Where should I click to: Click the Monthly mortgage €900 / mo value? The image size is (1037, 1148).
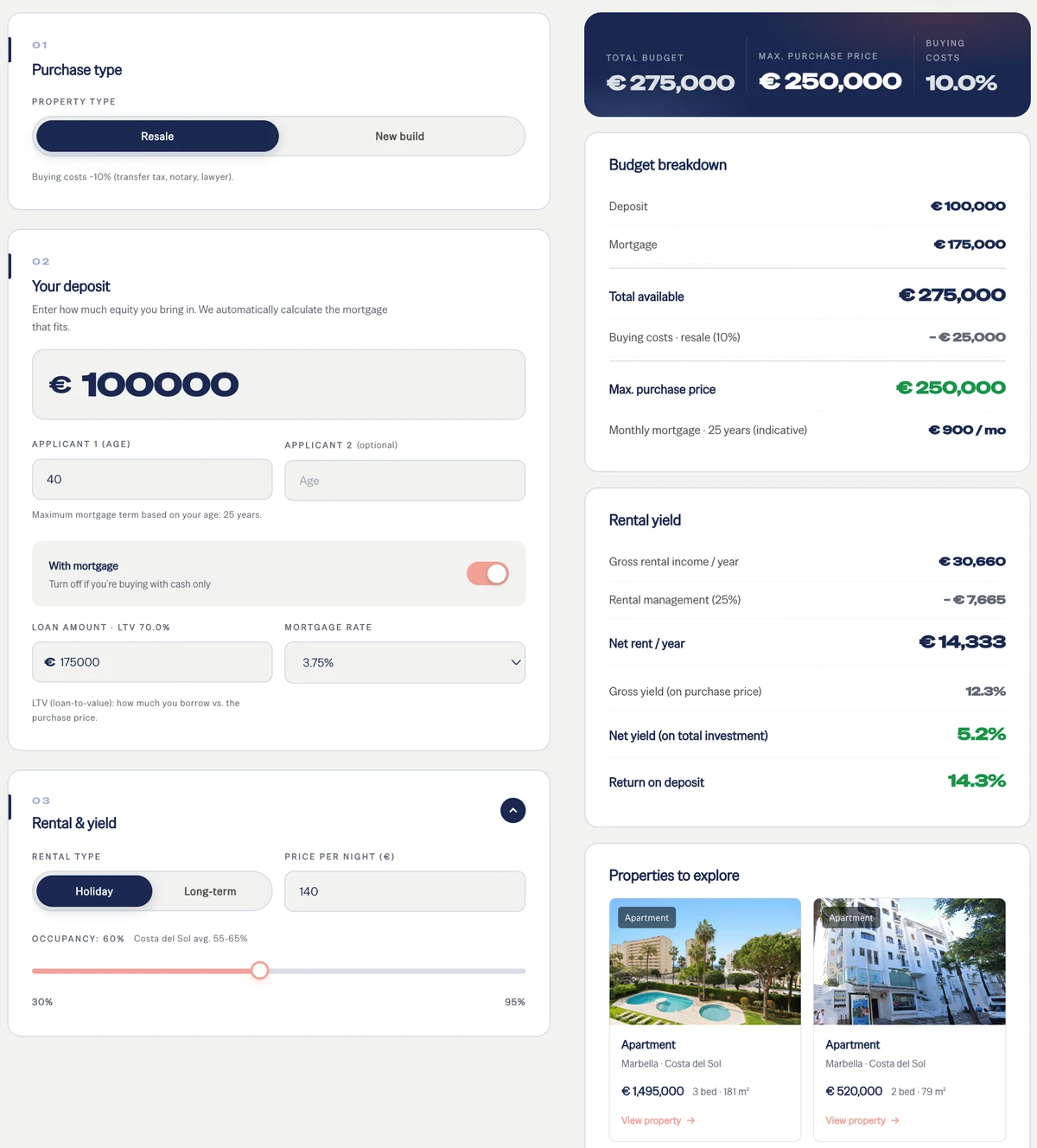[967, 430]
